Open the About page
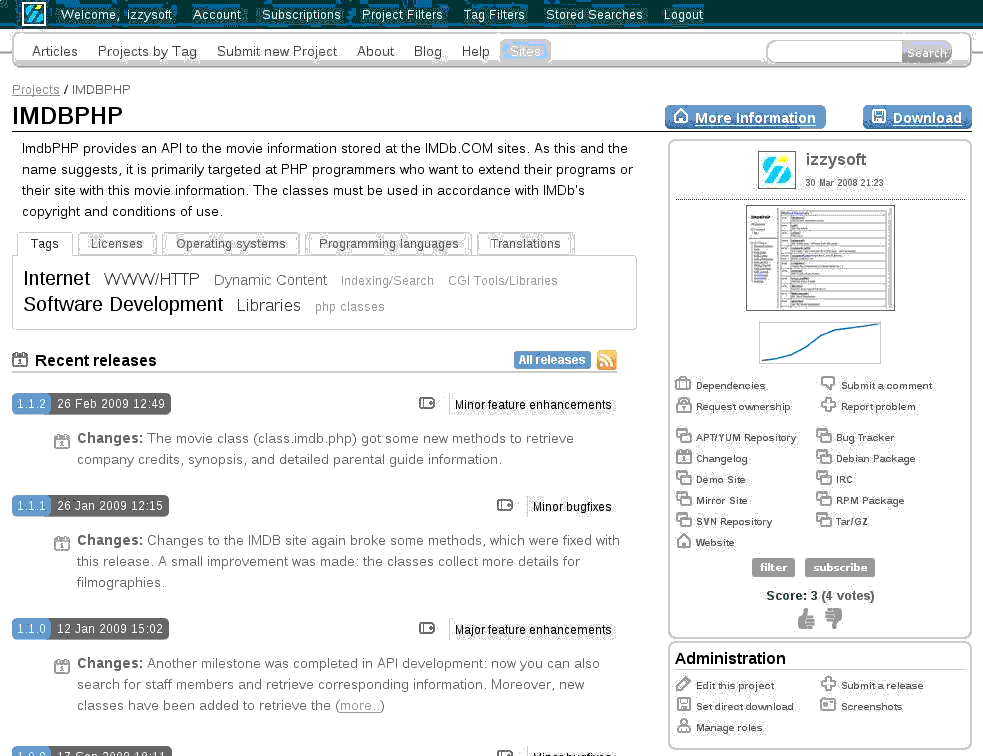The width and height of the screenshot is (983, 756). click(376, 51)
